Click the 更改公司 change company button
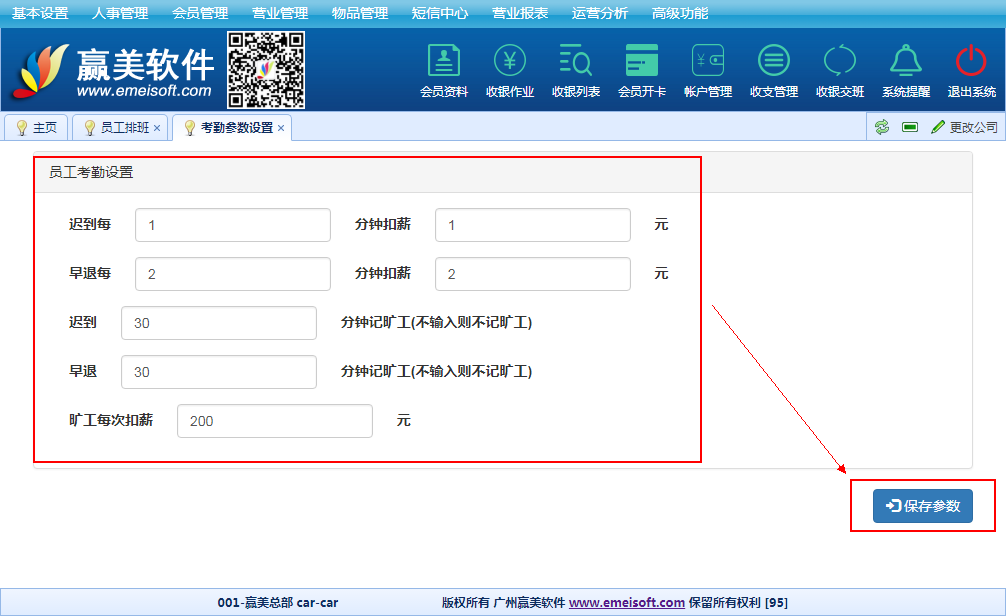 965,127
